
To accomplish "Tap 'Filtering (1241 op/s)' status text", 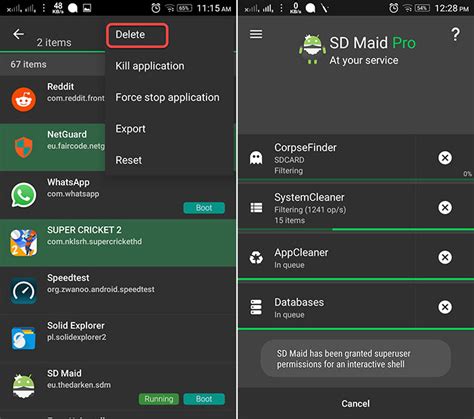I will [x=310, y=210].
